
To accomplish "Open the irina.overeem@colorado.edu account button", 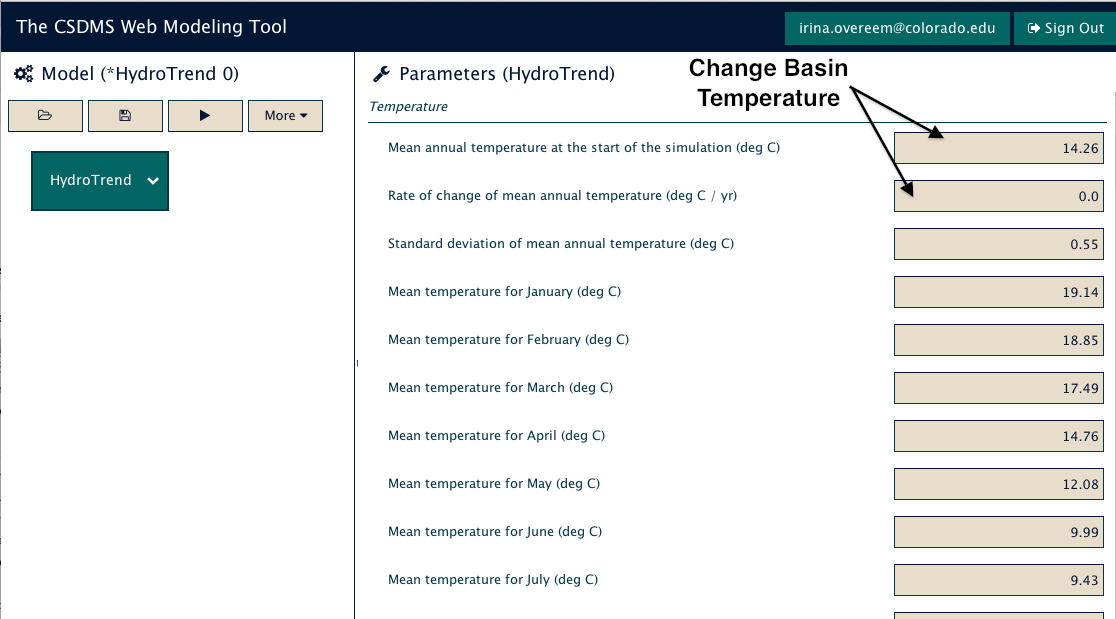I will pos(897,28).
